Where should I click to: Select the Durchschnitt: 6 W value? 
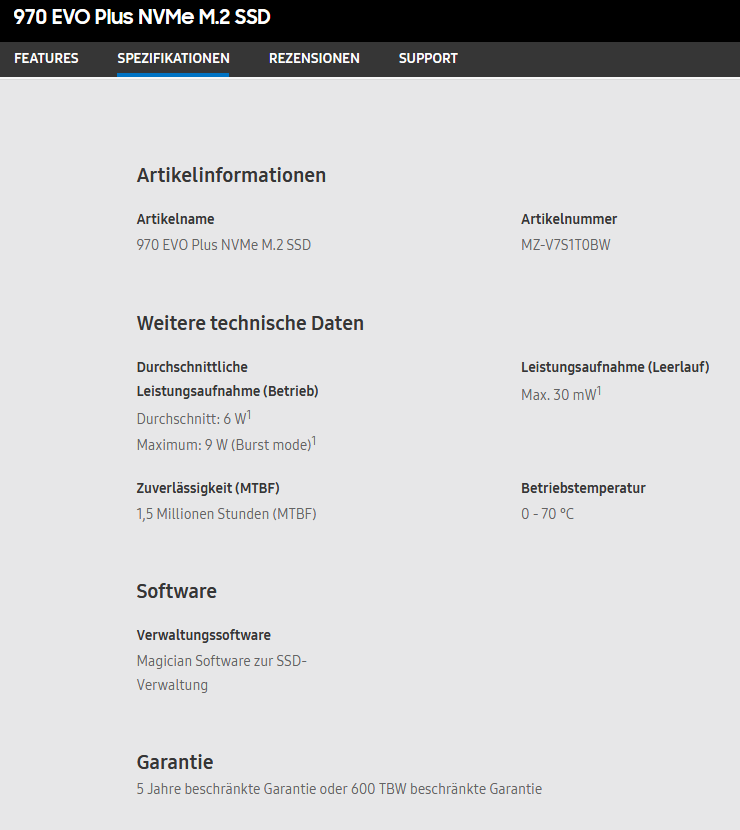(194, 418)
